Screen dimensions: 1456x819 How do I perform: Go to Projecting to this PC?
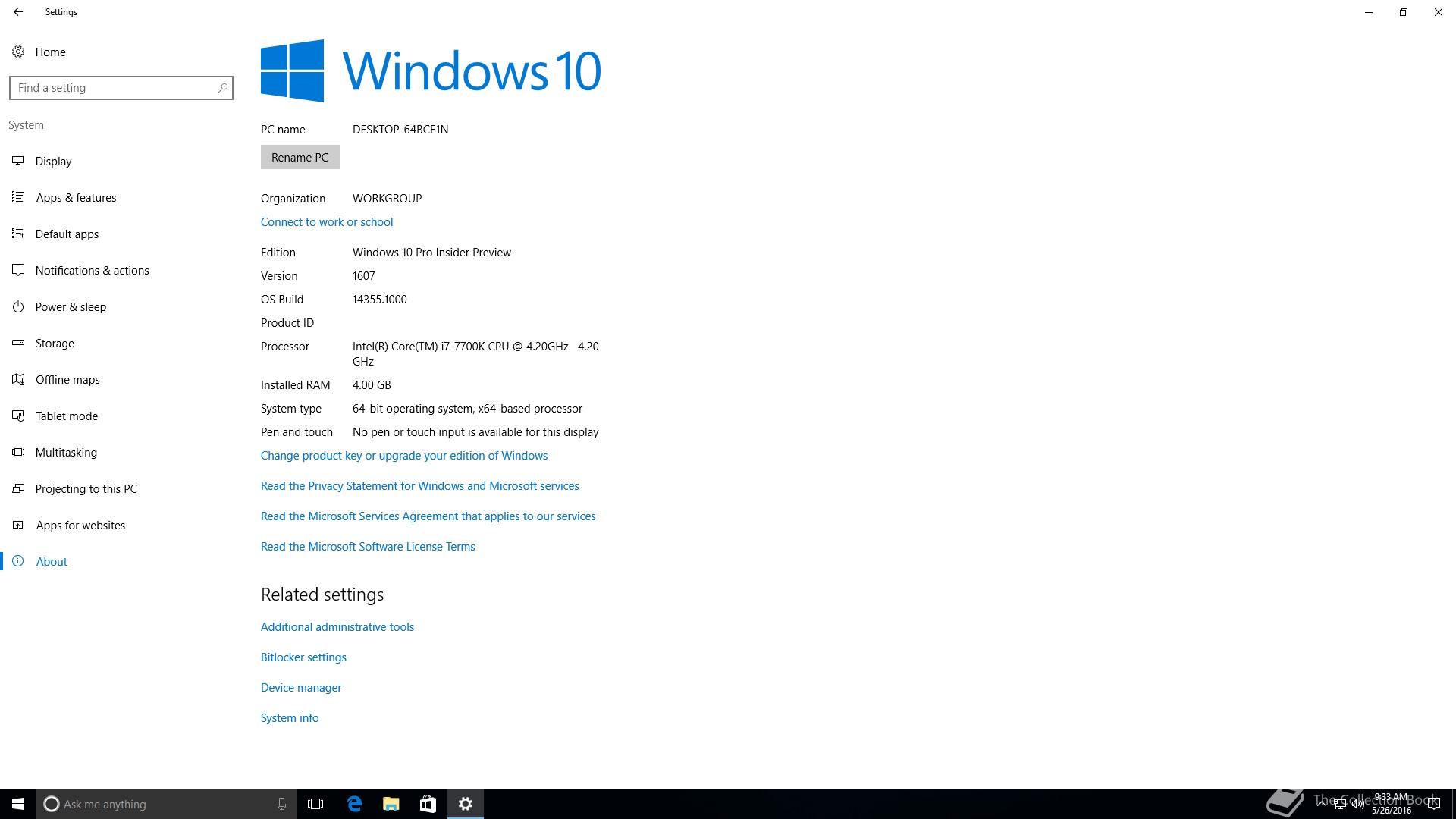pos(86,488)
